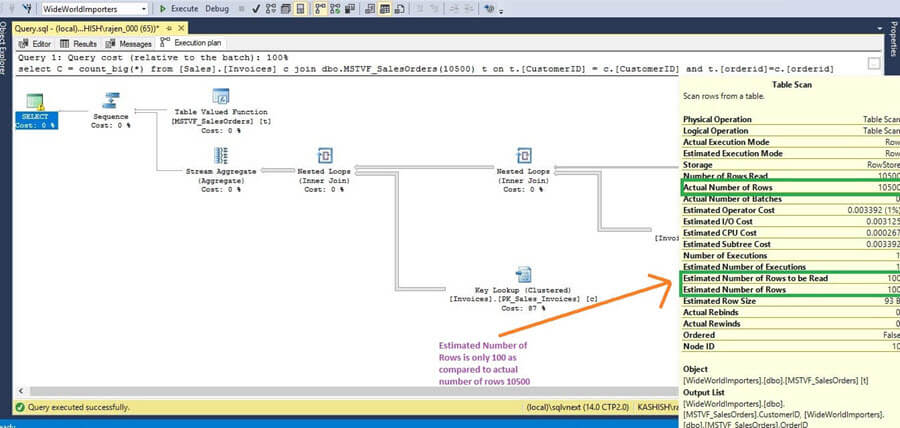Click the [MSTVF_SalesOrders] [t] label
This screenshot has width=900, height=428.
pyautogui.click(x=221, y=121)
